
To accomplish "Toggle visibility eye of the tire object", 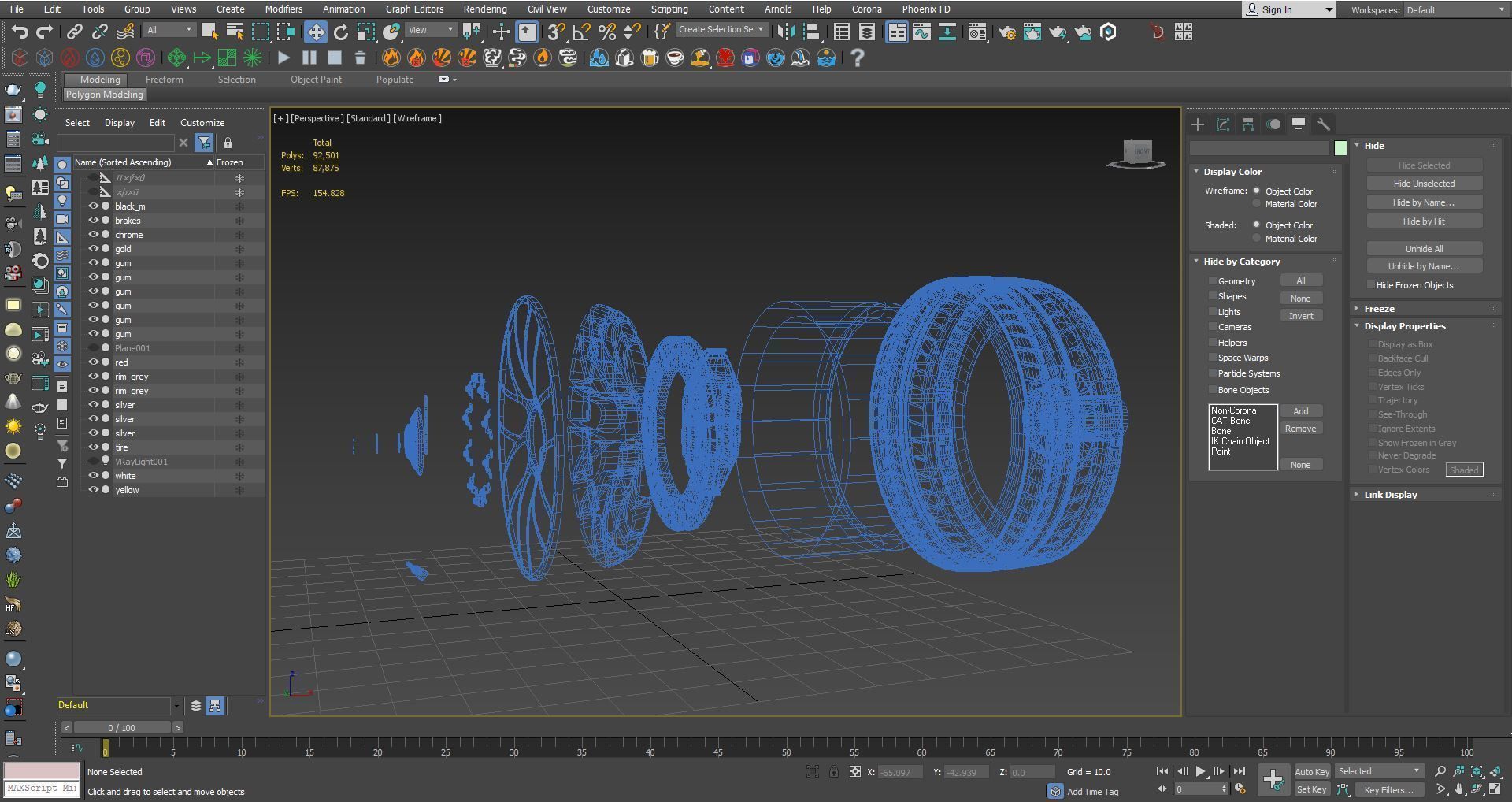I will tap(93, 447).
